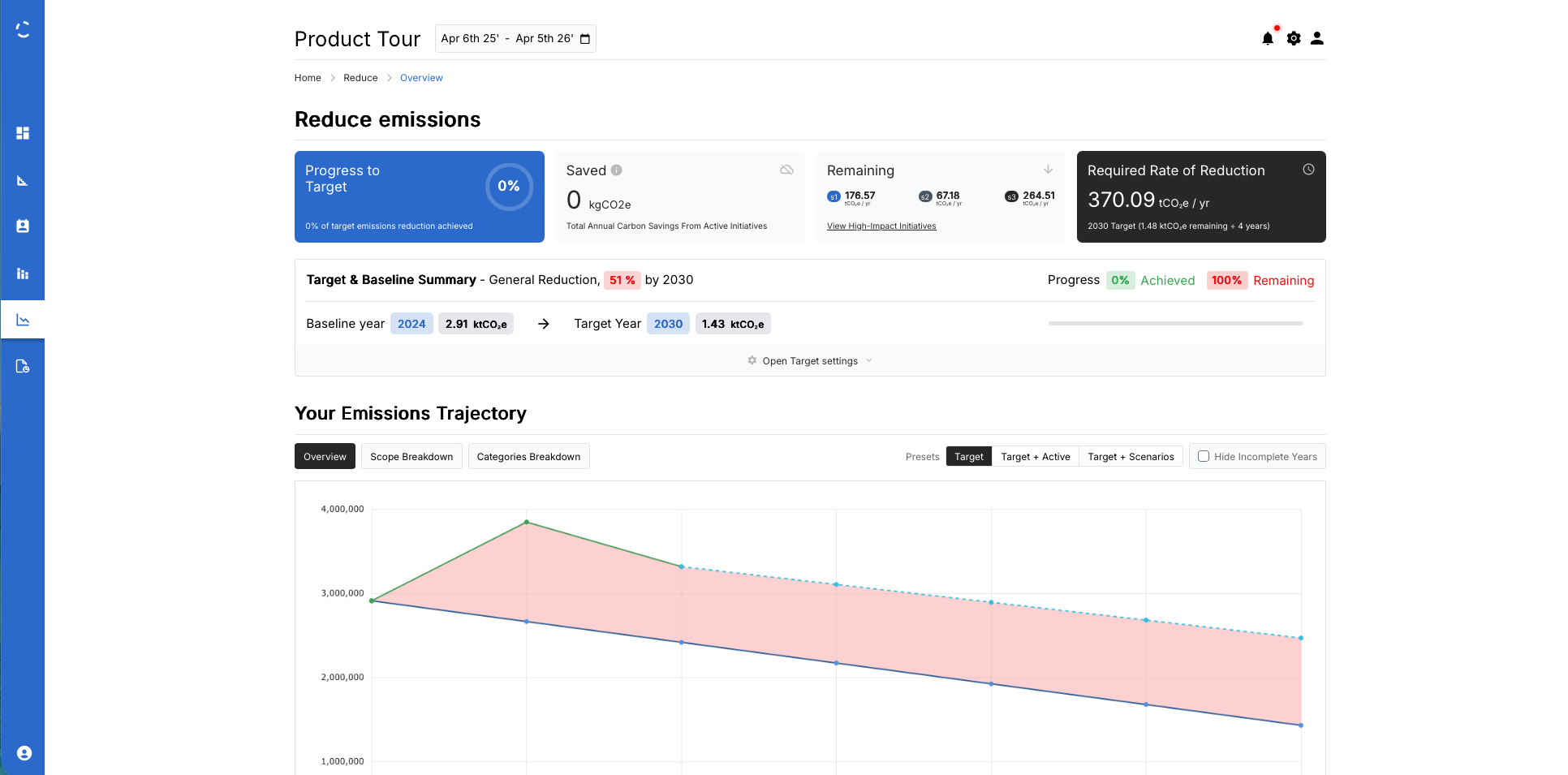Switch to Target + Scenarios preset

point(1131,456)
